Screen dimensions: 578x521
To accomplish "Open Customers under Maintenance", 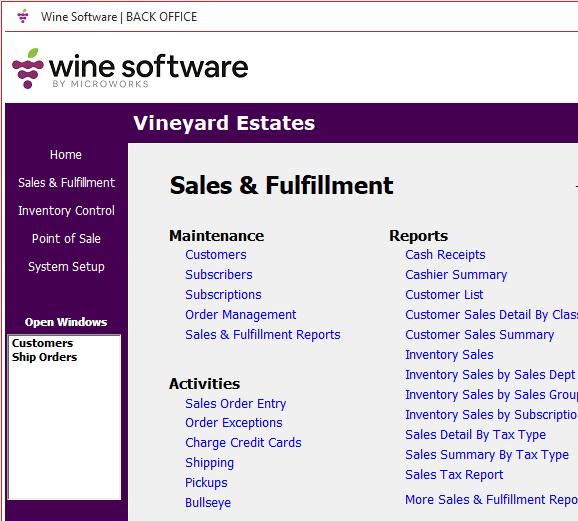I will (216, 255).
